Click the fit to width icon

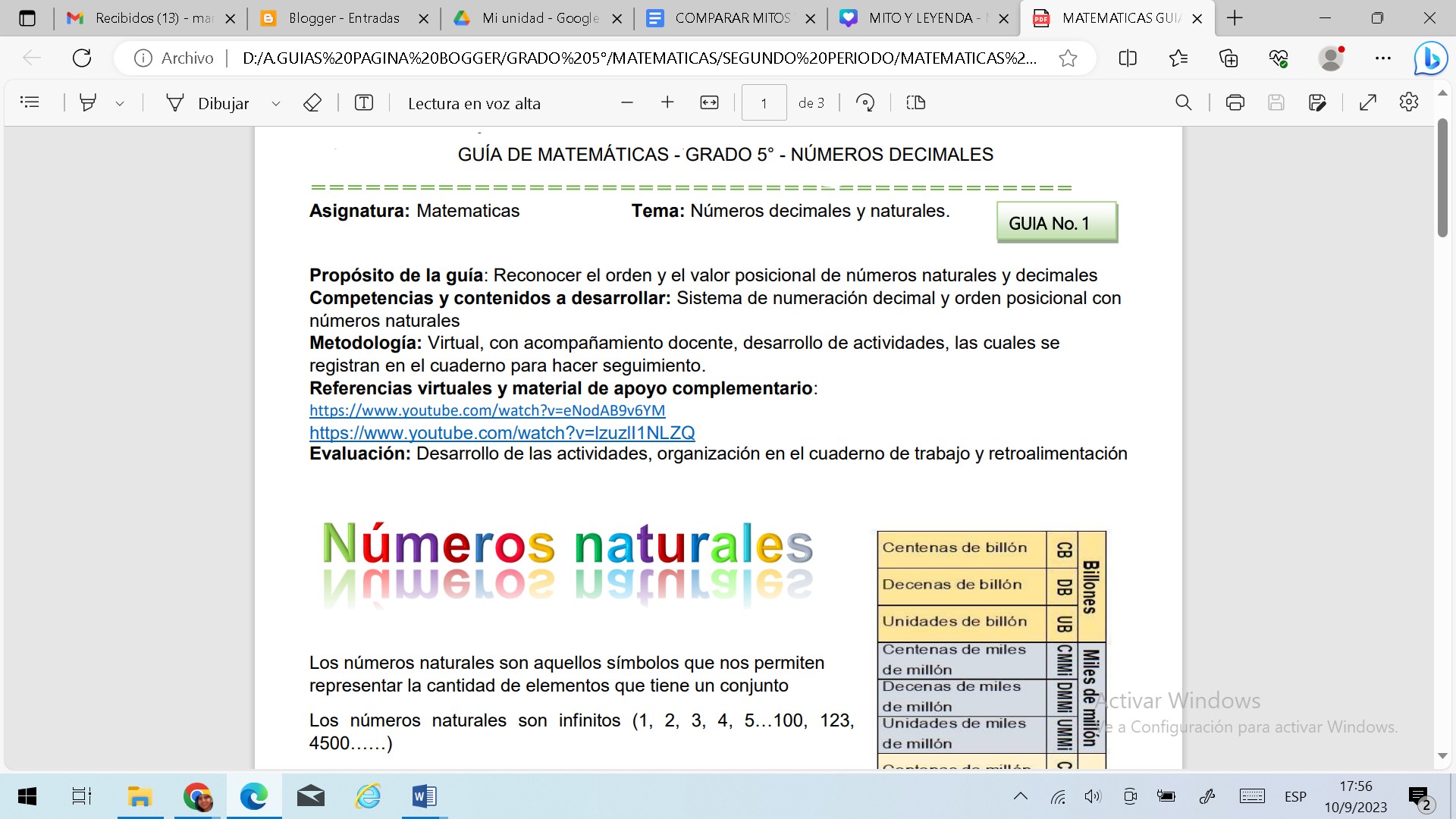709,102
